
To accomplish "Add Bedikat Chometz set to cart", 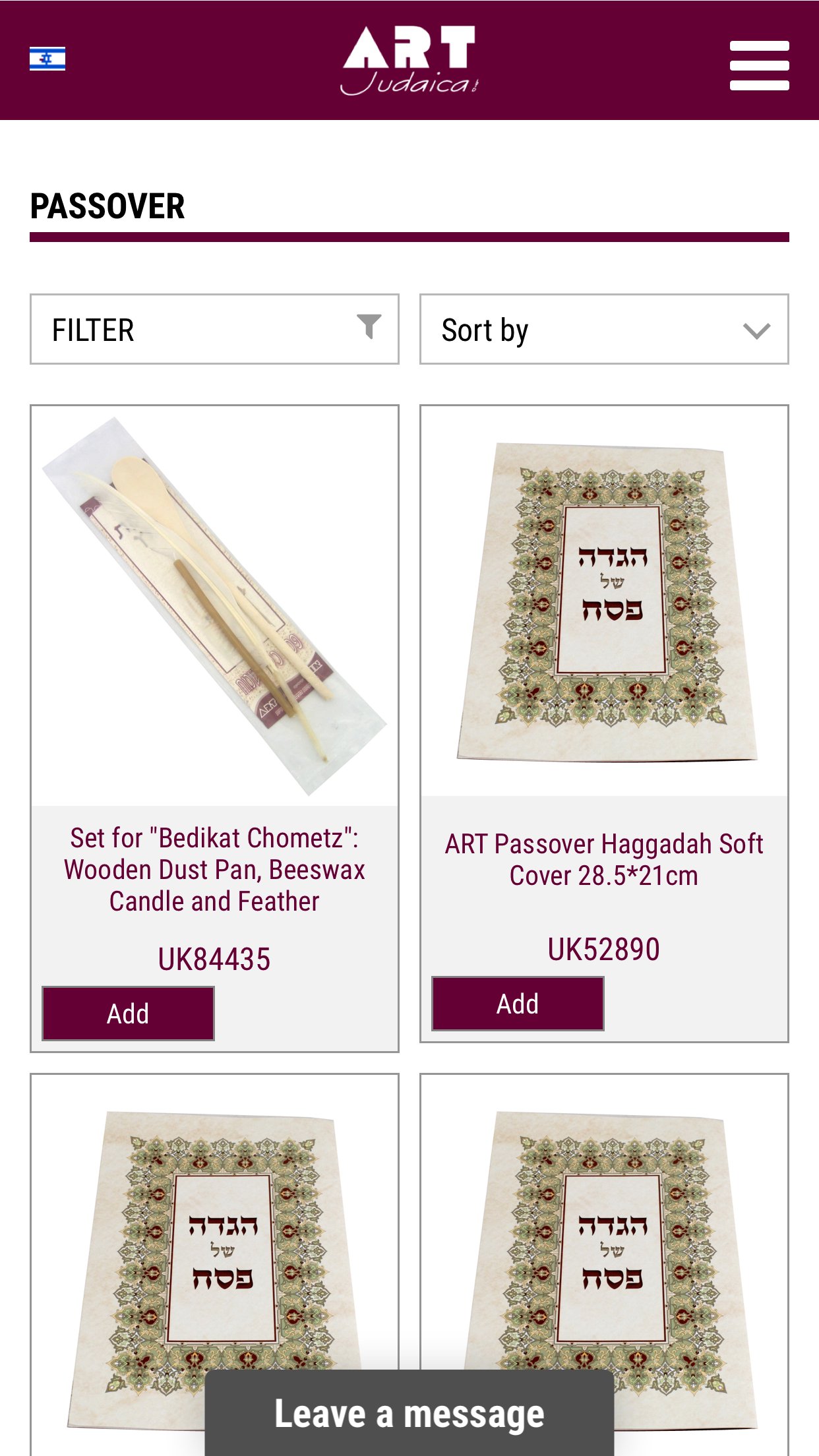I will coord(128,1014).
